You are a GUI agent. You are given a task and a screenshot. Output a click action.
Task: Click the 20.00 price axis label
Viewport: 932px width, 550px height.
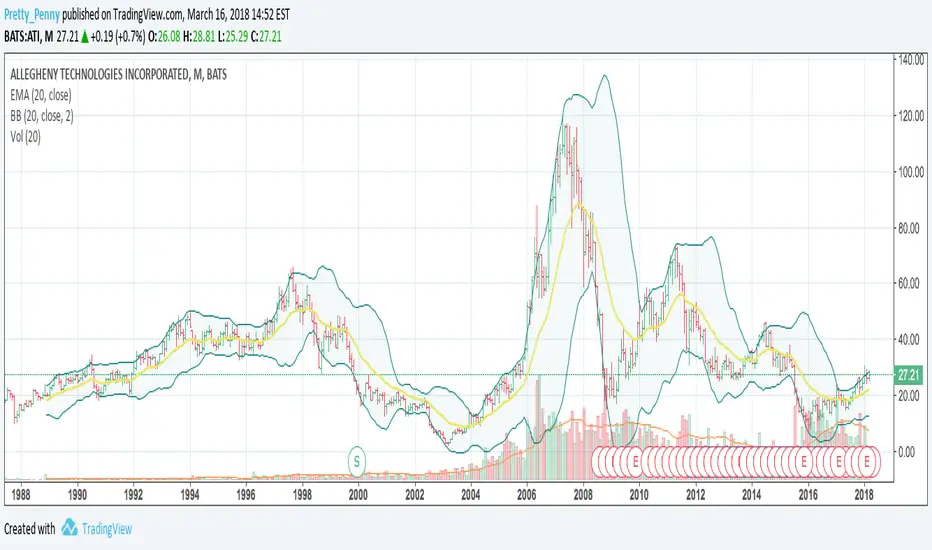[911, 396]
